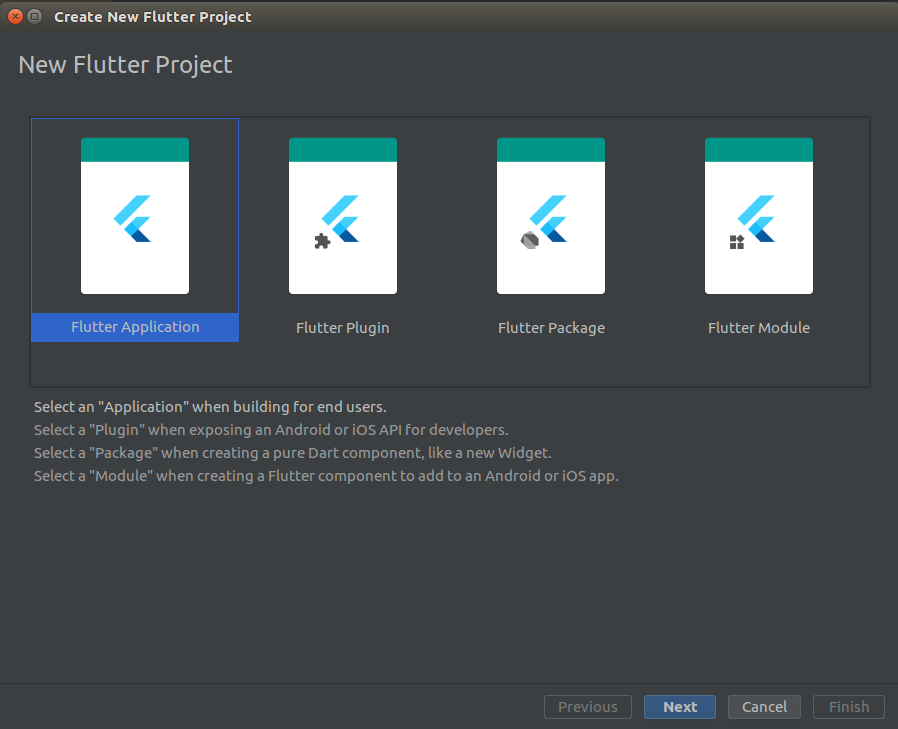The image size is (898, 729).
Task: Click the Flutter Module label
Action: (x=759, y=328)
